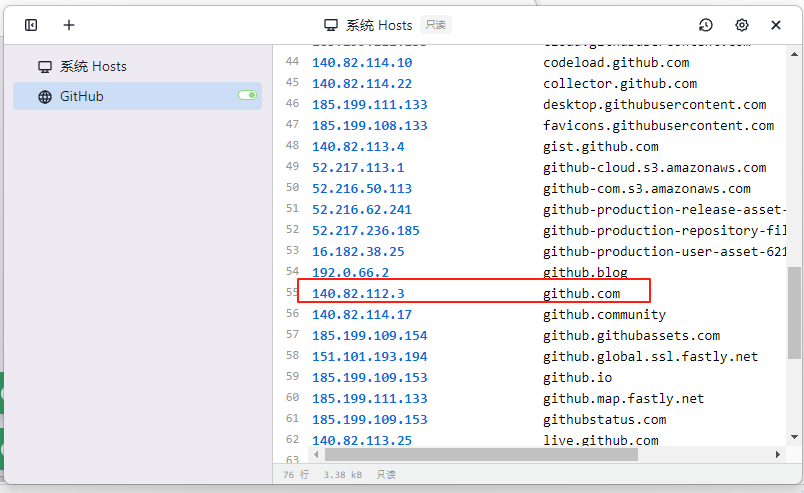Click IP 140.82.113.25

[x=362, y=441]
